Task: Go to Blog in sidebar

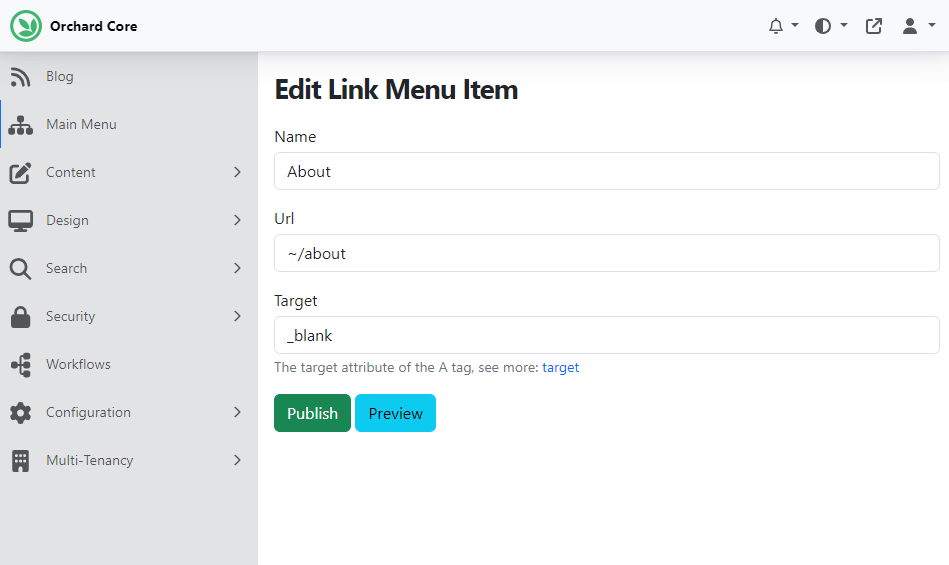Action: click(60, 76)
